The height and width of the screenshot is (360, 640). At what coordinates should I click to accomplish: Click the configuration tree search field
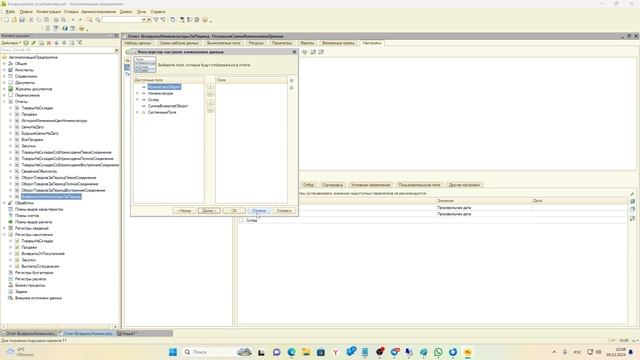57,50
